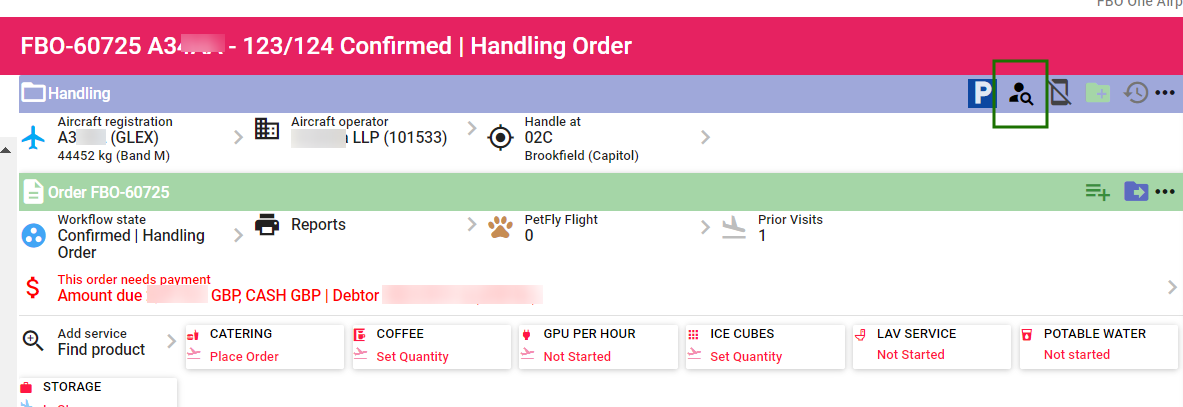Click the add line item icon
The width and height of the screenshot is (1183, 407).
[1098, 192]
